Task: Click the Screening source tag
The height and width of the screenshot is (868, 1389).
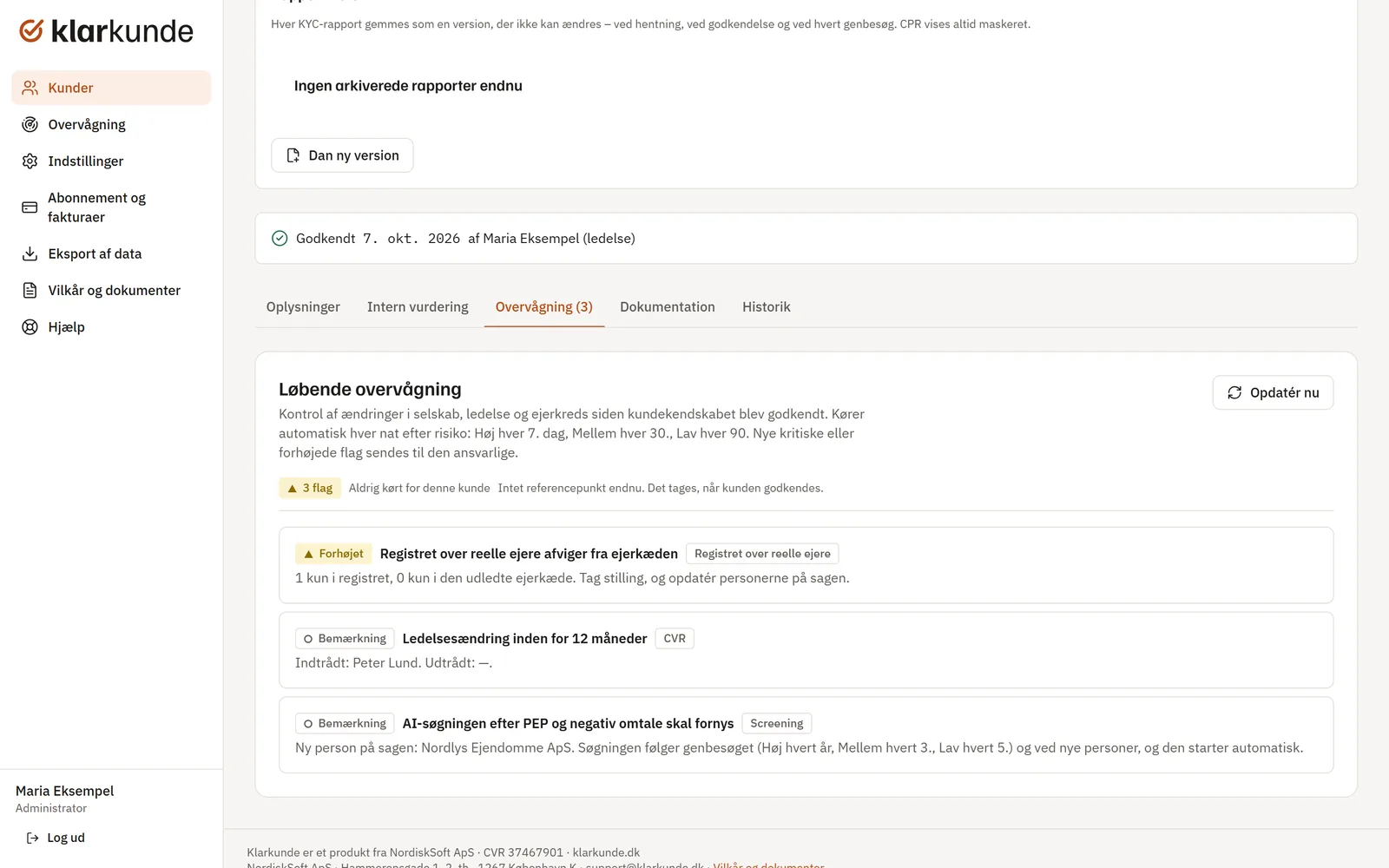Action: 777,724
